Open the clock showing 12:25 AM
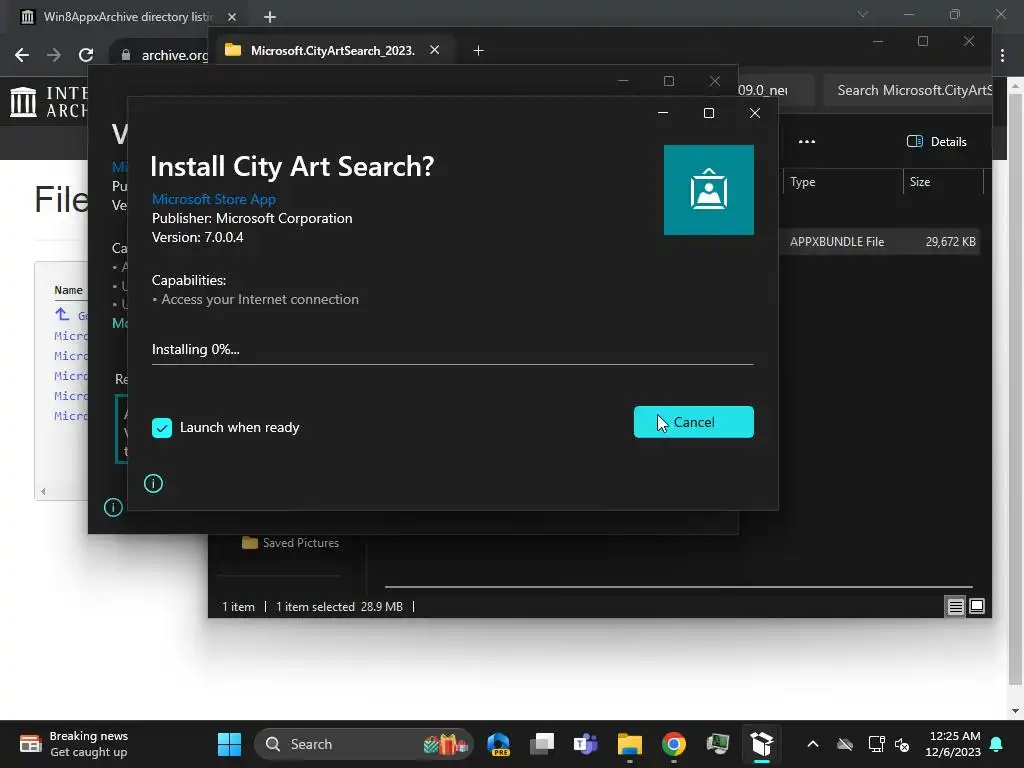The image size is (1024, 768). click(953, 744)
